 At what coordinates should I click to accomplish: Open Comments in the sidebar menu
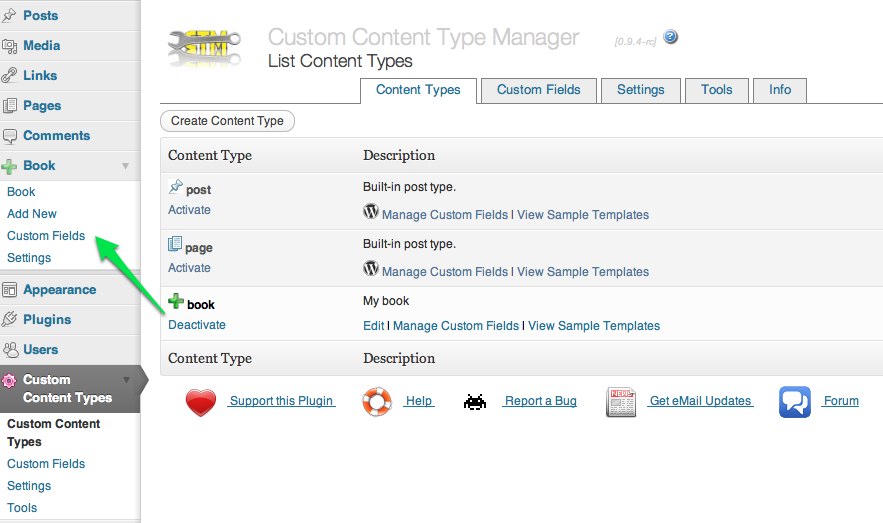point(56,136)
